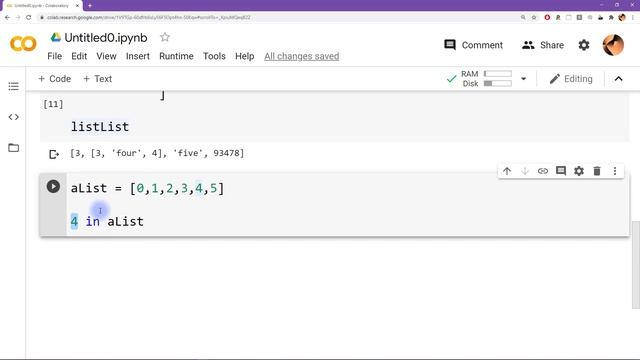Click the output toggle icon of listList cell
Screen dimensions: 640x360
coord(54,154)
